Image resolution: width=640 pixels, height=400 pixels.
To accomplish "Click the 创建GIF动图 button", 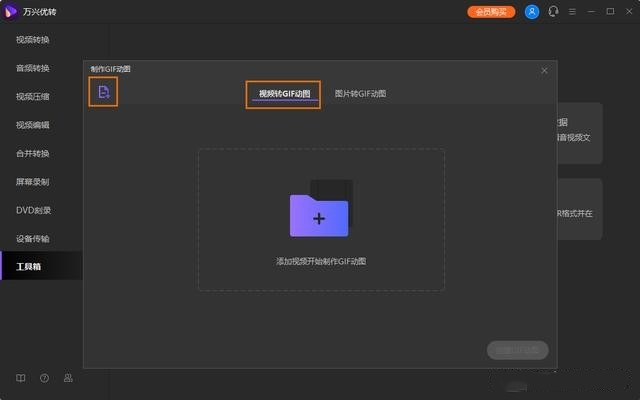I will pos(518,350).
